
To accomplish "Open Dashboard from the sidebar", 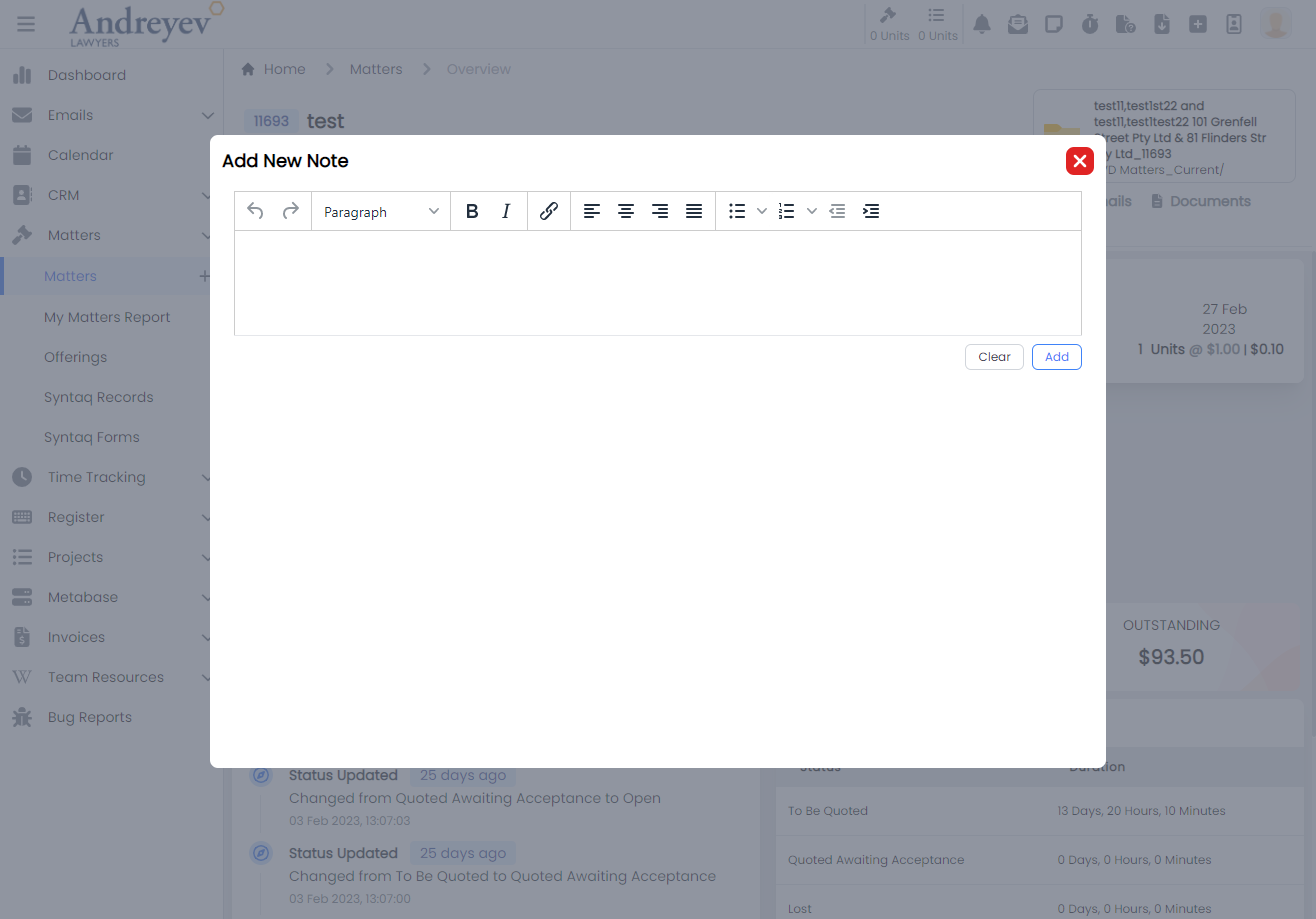I will coord(86,75).
